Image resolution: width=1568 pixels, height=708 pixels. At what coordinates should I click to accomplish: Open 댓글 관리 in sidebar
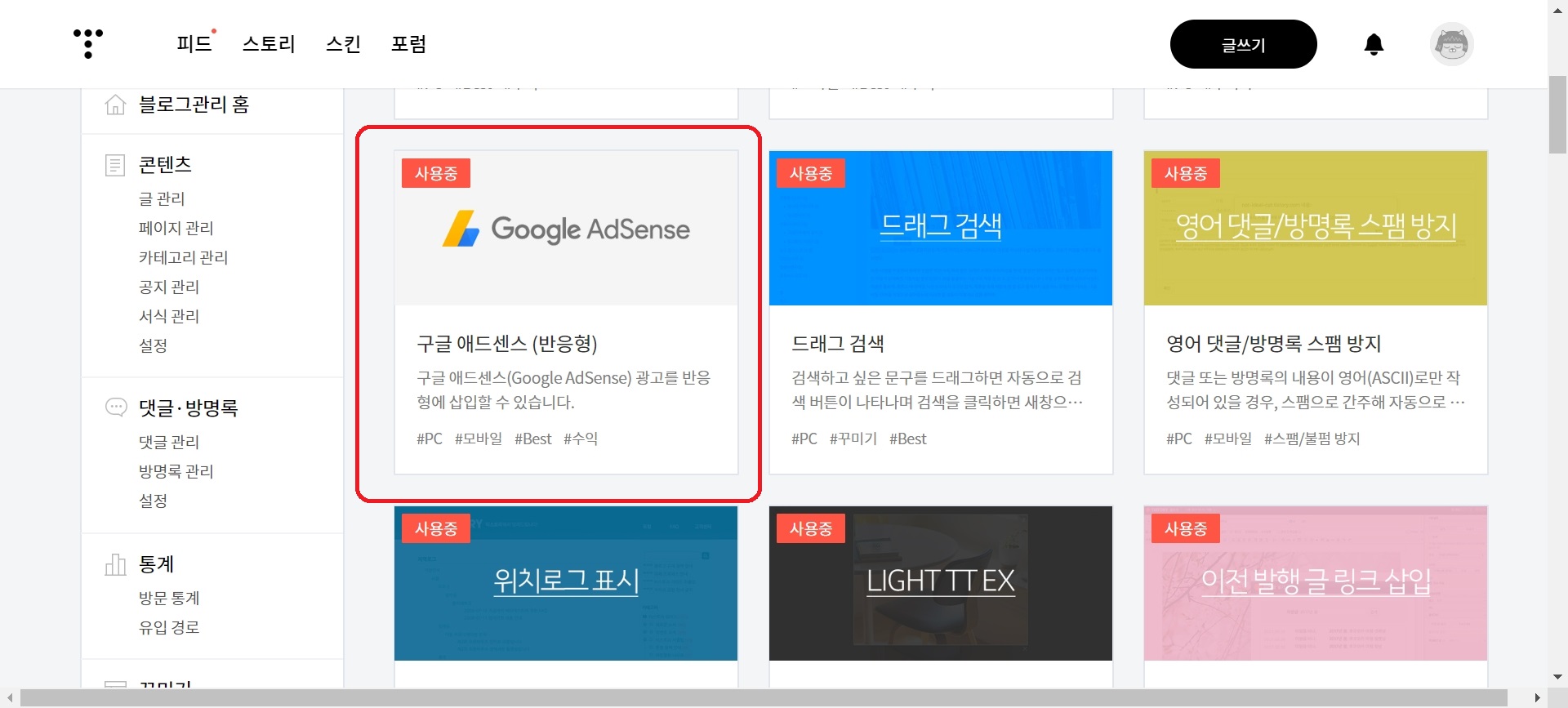point(169,442)
